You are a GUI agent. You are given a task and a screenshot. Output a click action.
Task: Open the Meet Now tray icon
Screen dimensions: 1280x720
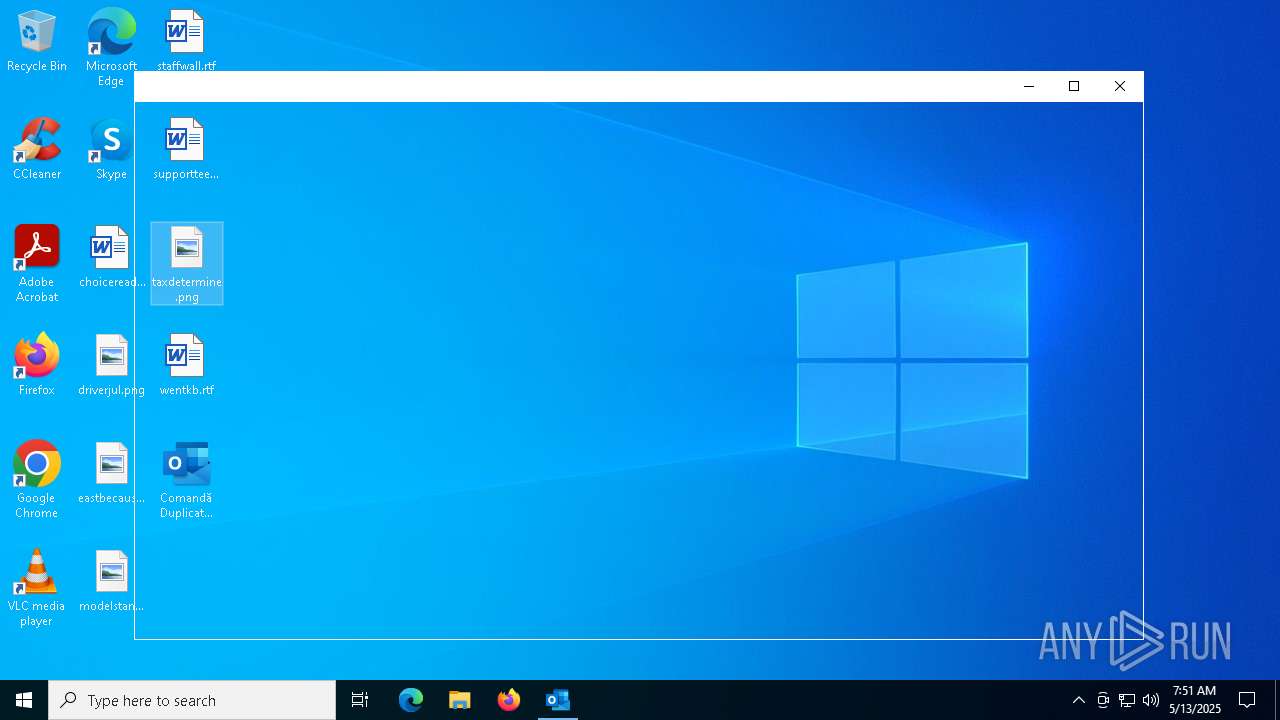[1103, 700]
